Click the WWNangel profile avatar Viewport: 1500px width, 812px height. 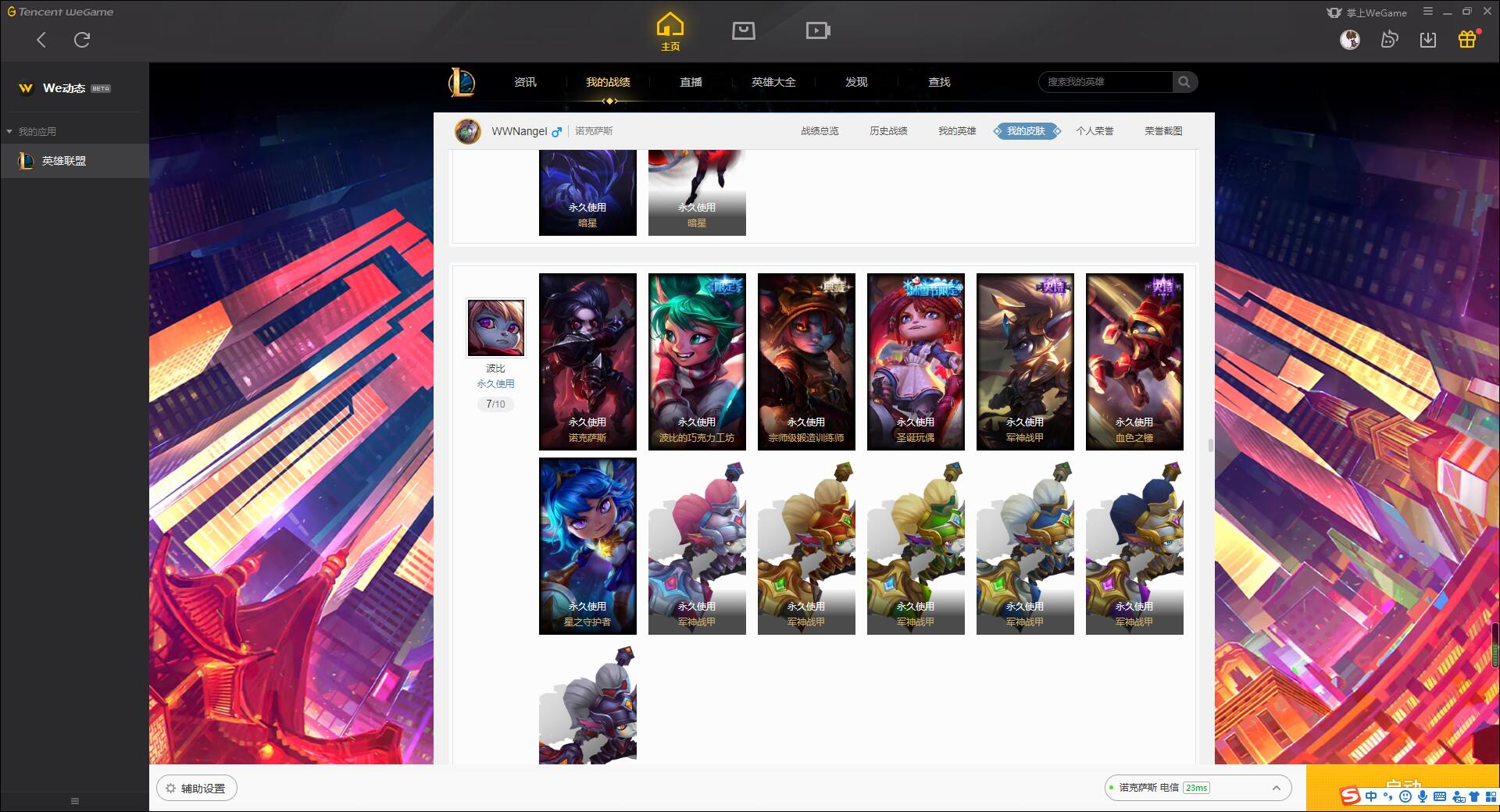pos(468,131)
